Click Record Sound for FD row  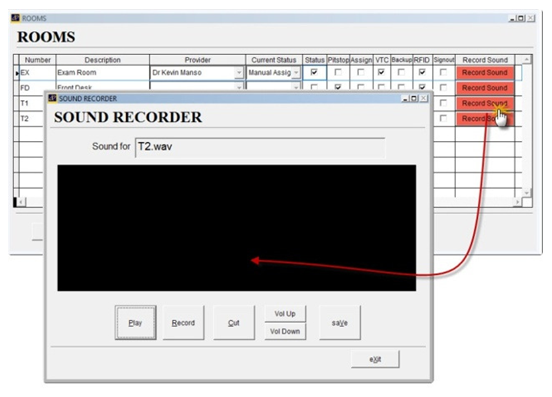[484, 88]
